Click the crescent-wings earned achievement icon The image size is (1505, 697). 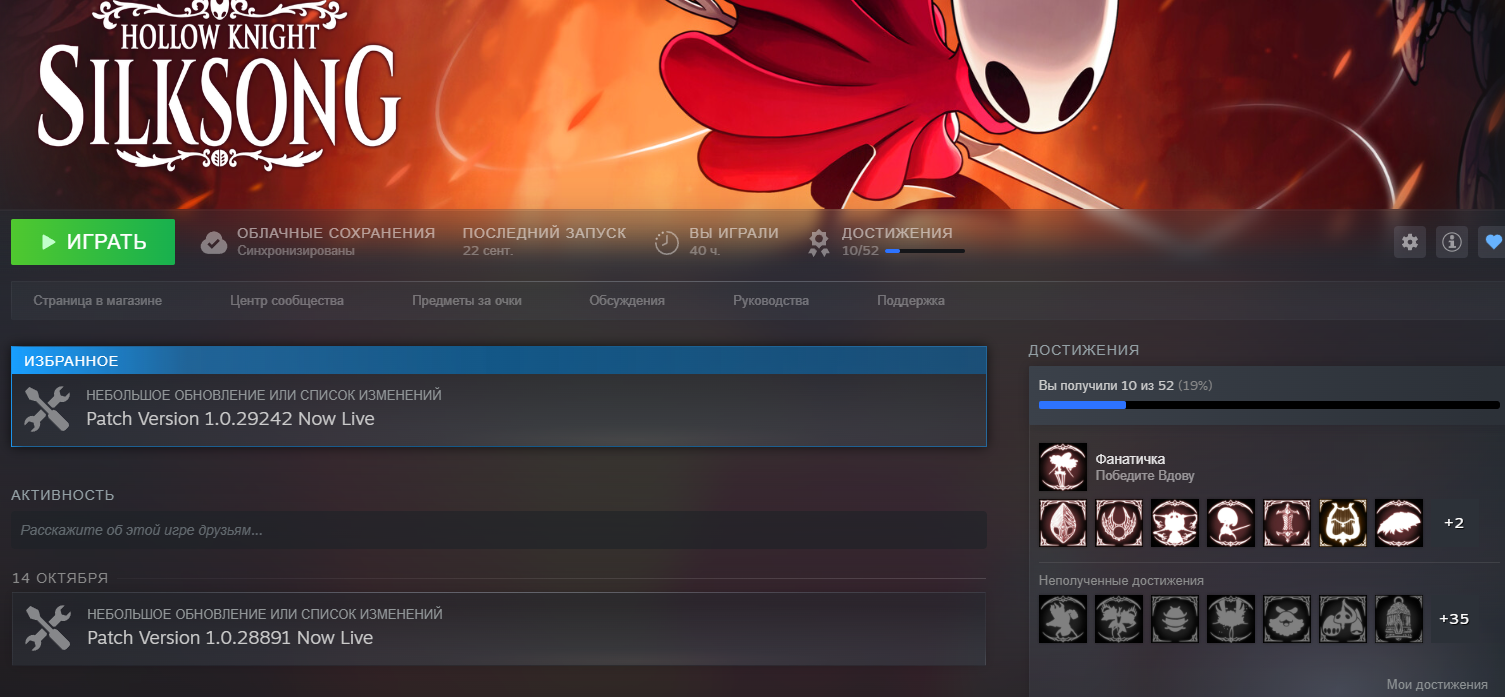[x=1119, y=523]
